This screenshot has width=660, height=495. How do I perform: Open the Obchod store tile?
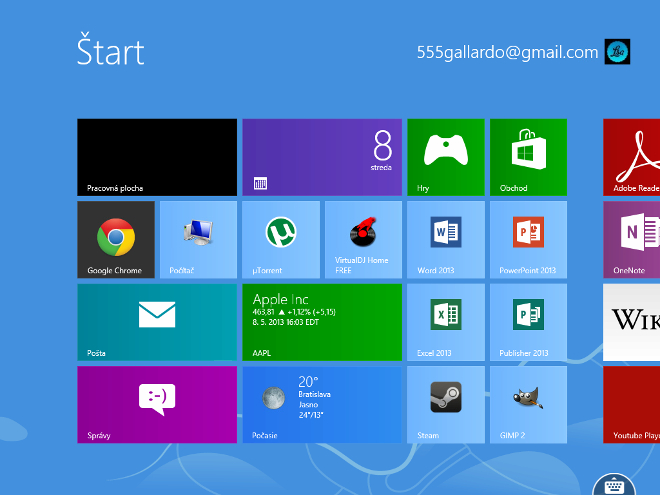click(528, 157)
